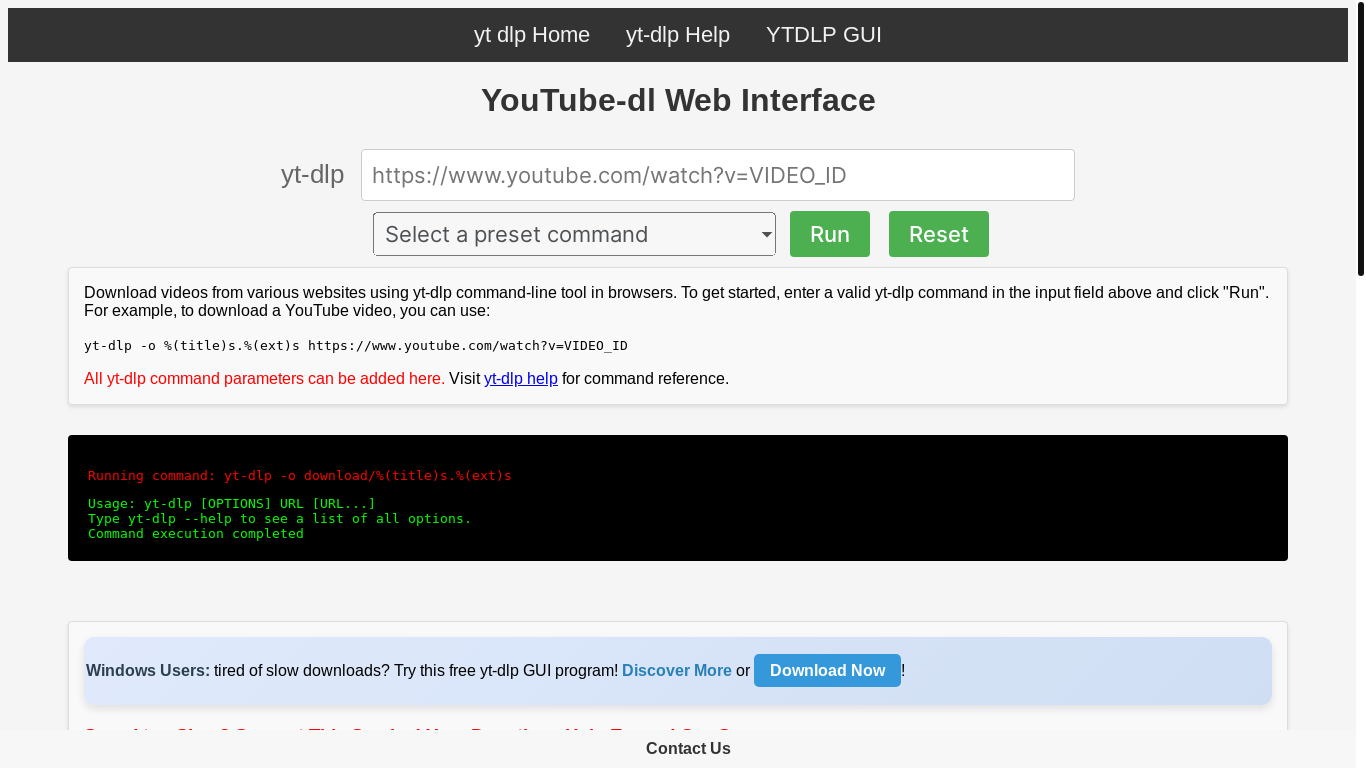Click Contact Us in footer bar

click(x=688, y=749)
